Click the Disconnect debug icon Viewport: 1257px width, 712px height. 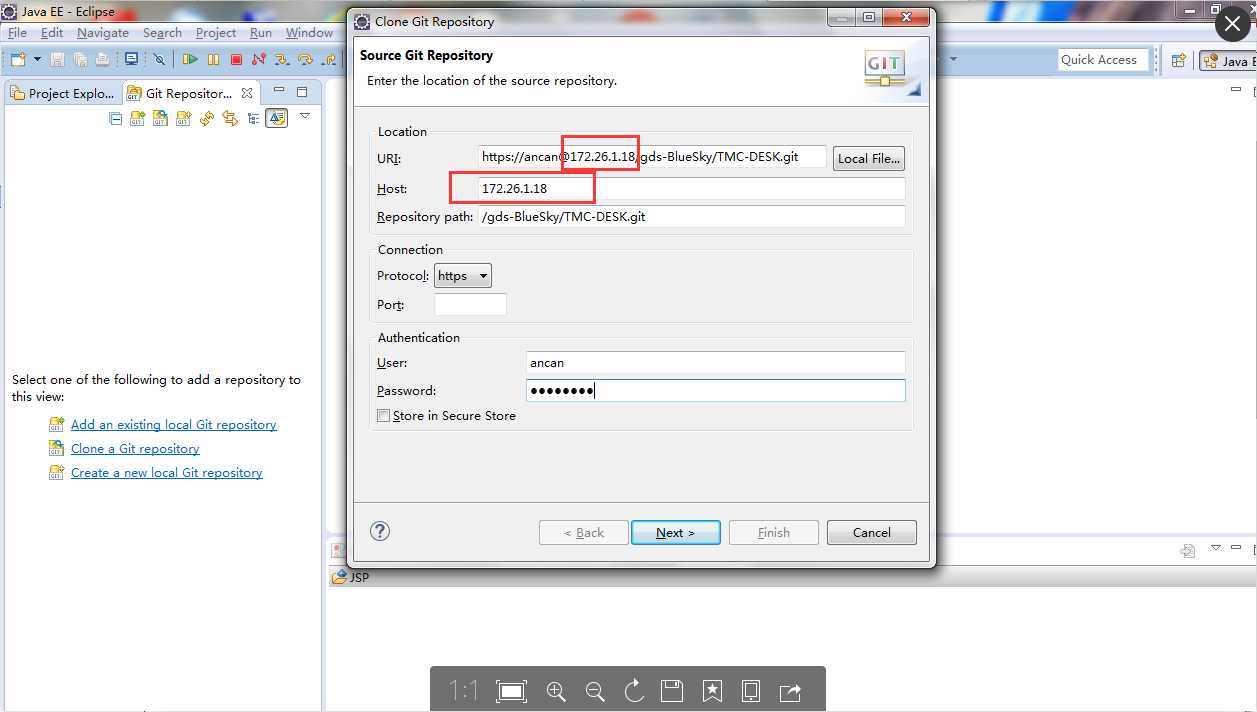pyautogui.click(x=260, y=60)
